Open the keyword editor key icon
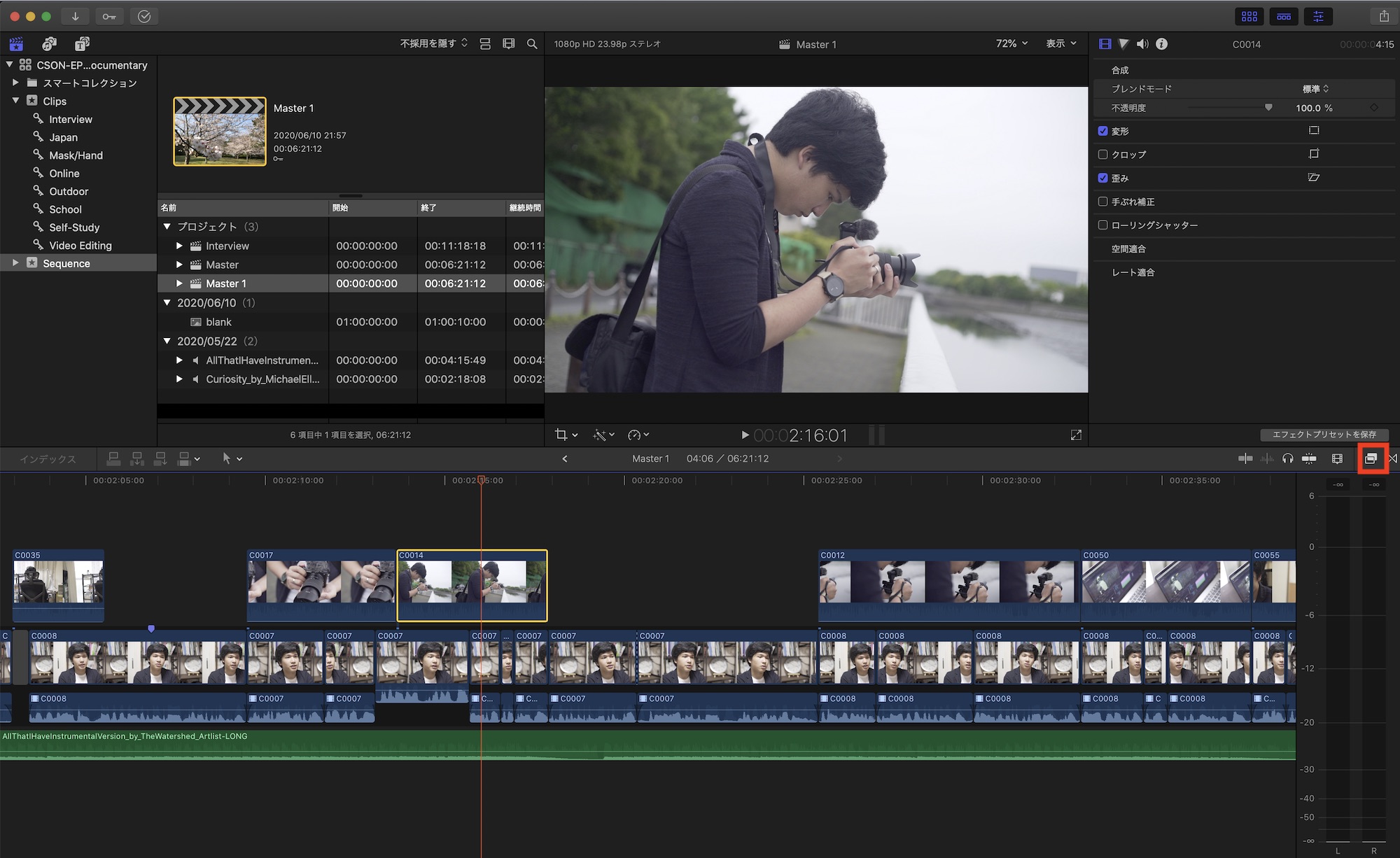 109,16
